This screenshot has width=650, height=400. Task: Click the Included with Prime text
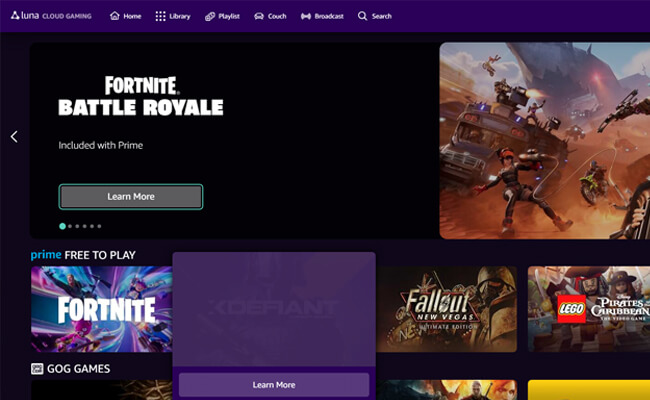101,145
